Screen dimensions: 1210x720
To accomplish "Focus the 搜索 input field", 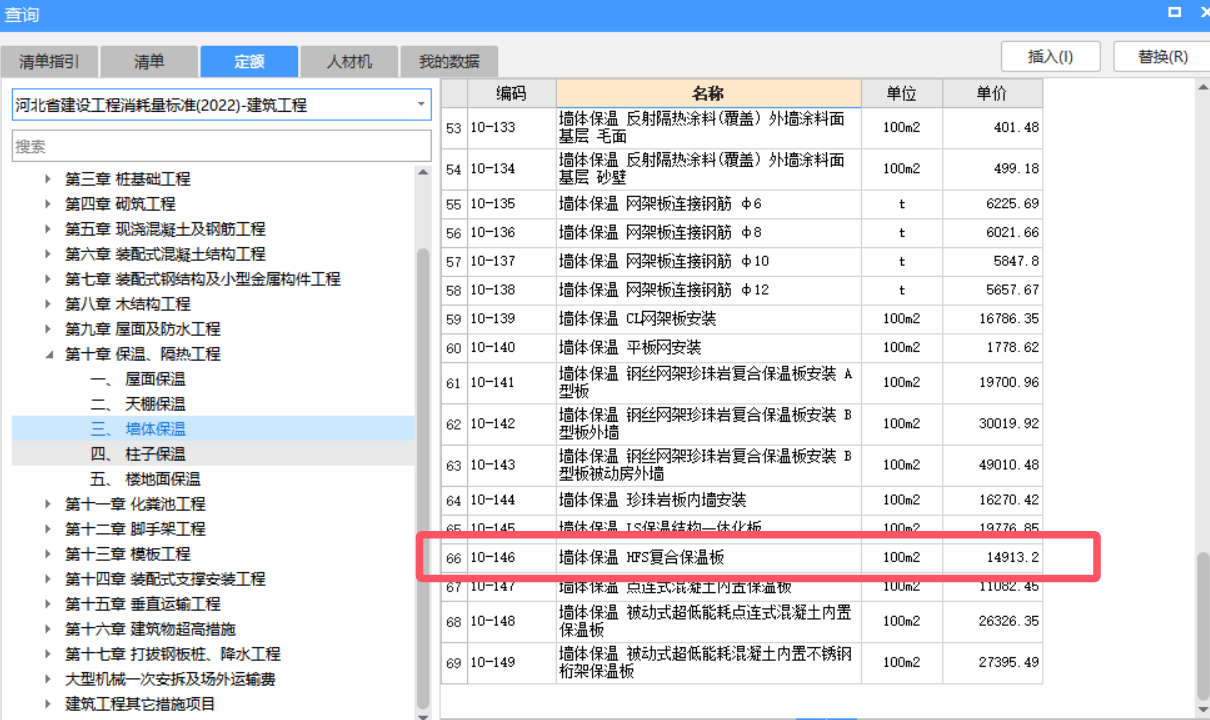I will pyautogui.click(x=221, y=146).
